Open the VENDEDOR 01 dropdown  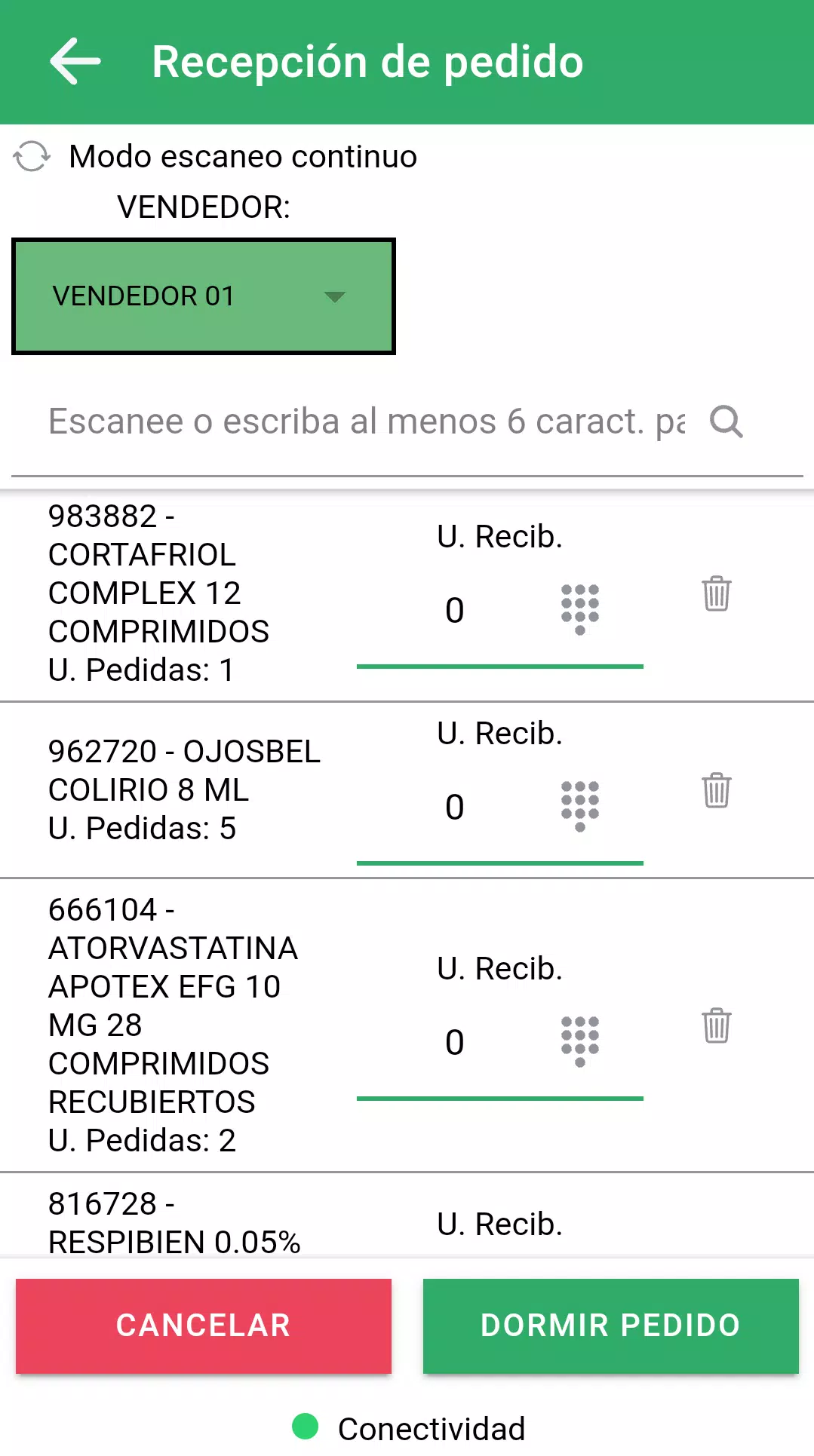[203, 296]
